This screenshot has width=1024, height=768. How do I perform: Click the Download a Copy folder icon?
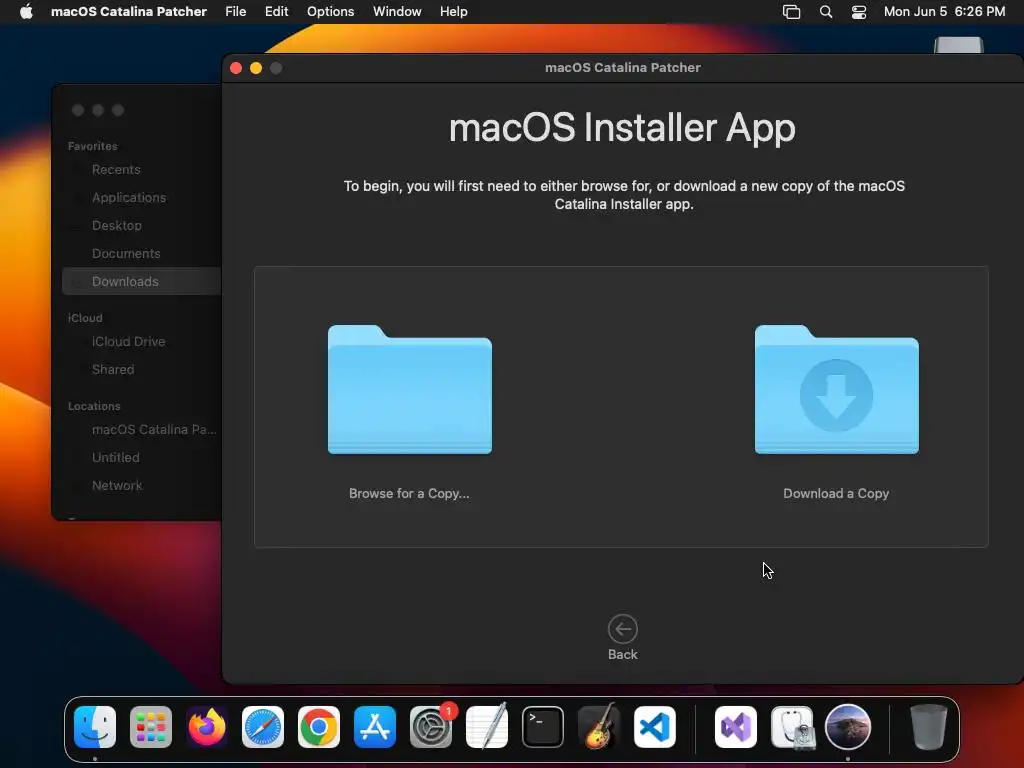click(837, 389)
